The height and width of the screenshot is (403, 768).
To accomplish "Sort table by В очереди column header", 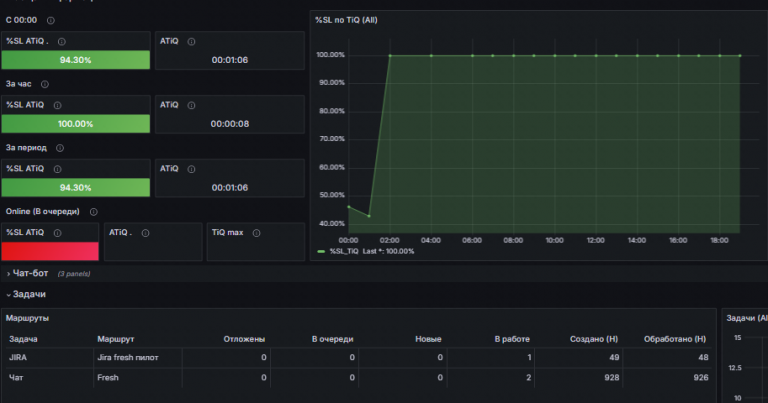I will [x=333, y=339].
